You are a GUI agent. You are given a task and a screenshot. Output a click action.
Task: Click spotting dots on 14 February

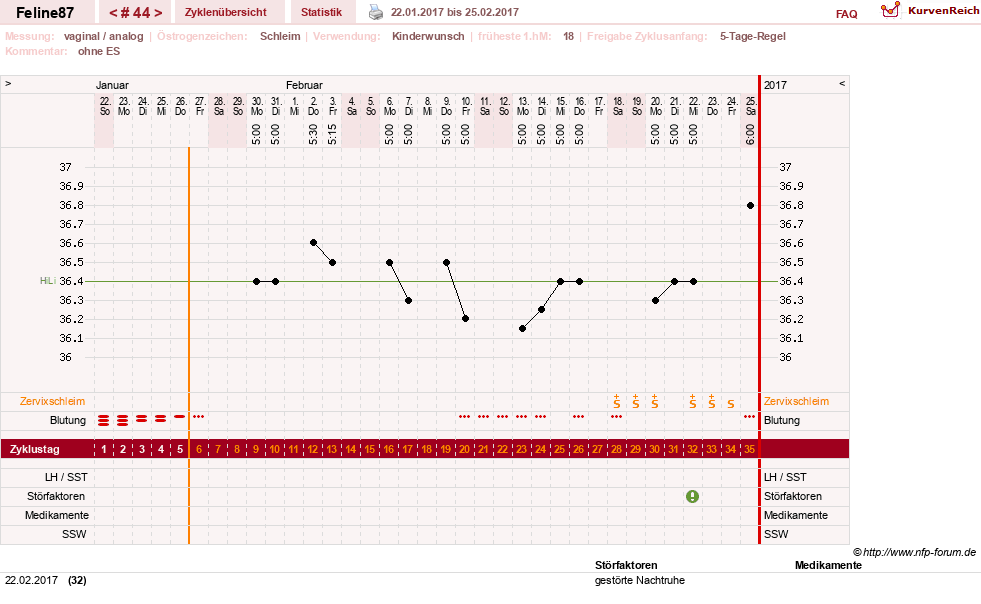tap(541, 416)
